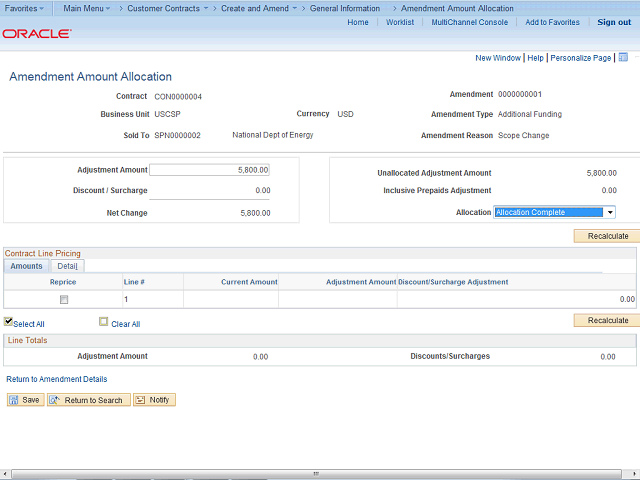Expand the Favorites menu
640x480 pixels.
25,8
